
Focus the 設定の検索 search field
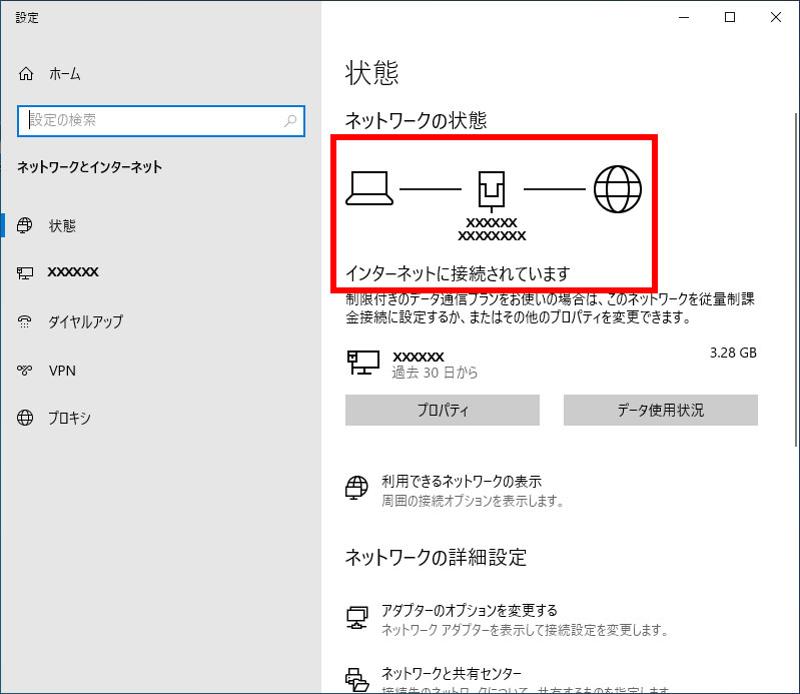point(161,121)
